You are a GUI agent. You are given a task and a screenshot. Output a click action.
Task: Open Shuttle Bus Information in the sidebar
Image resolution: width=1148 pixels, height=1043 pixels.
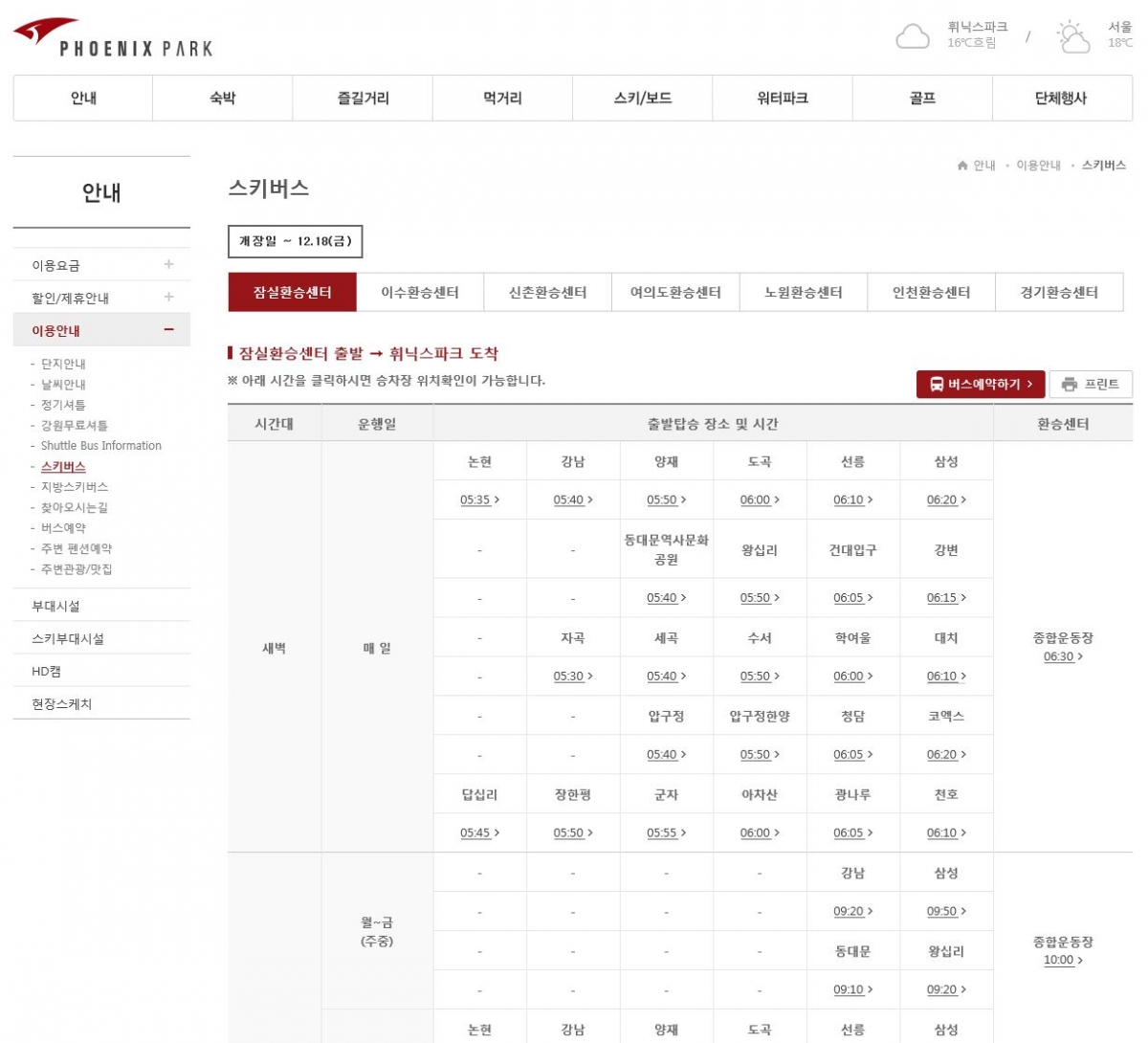pos(101,446)
